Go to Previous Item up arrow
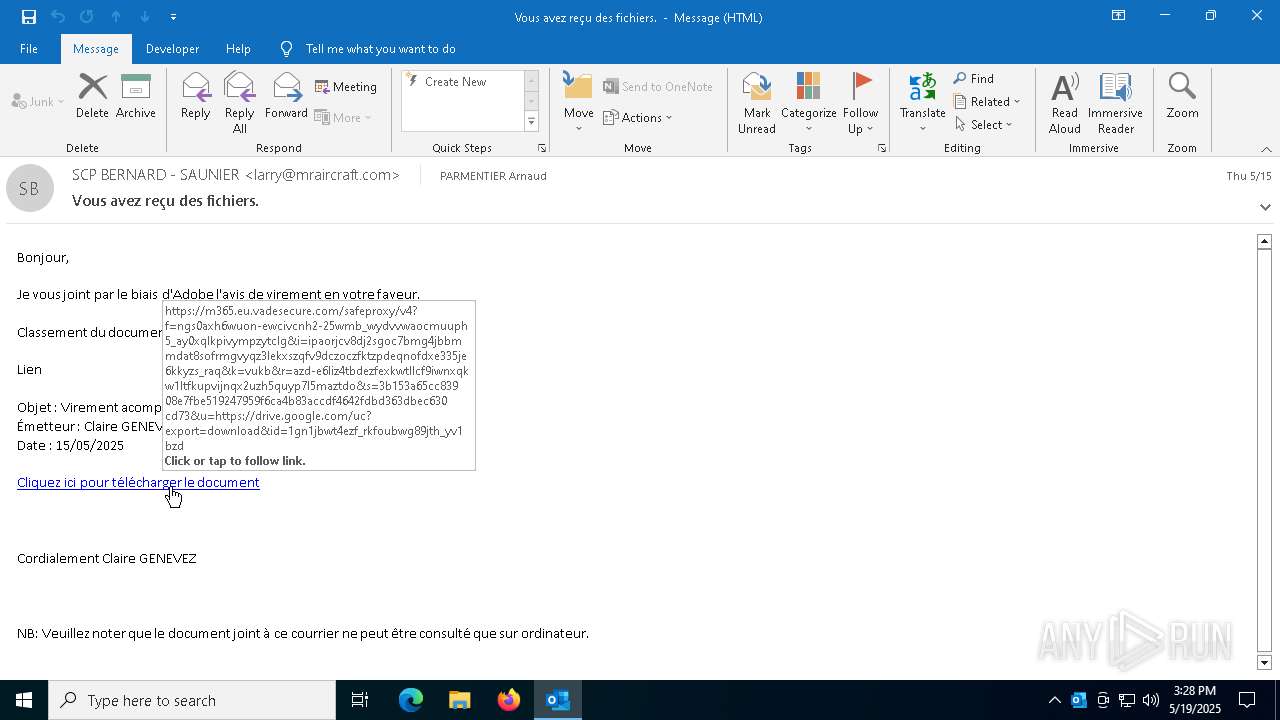The height and width of the screenshot is (720, 1280). coord(116,17)
